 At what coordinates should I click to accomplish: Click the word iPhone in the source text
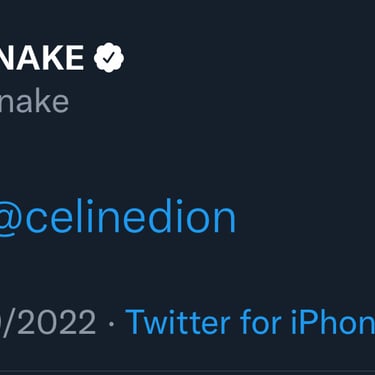click(x=332, y=322)
